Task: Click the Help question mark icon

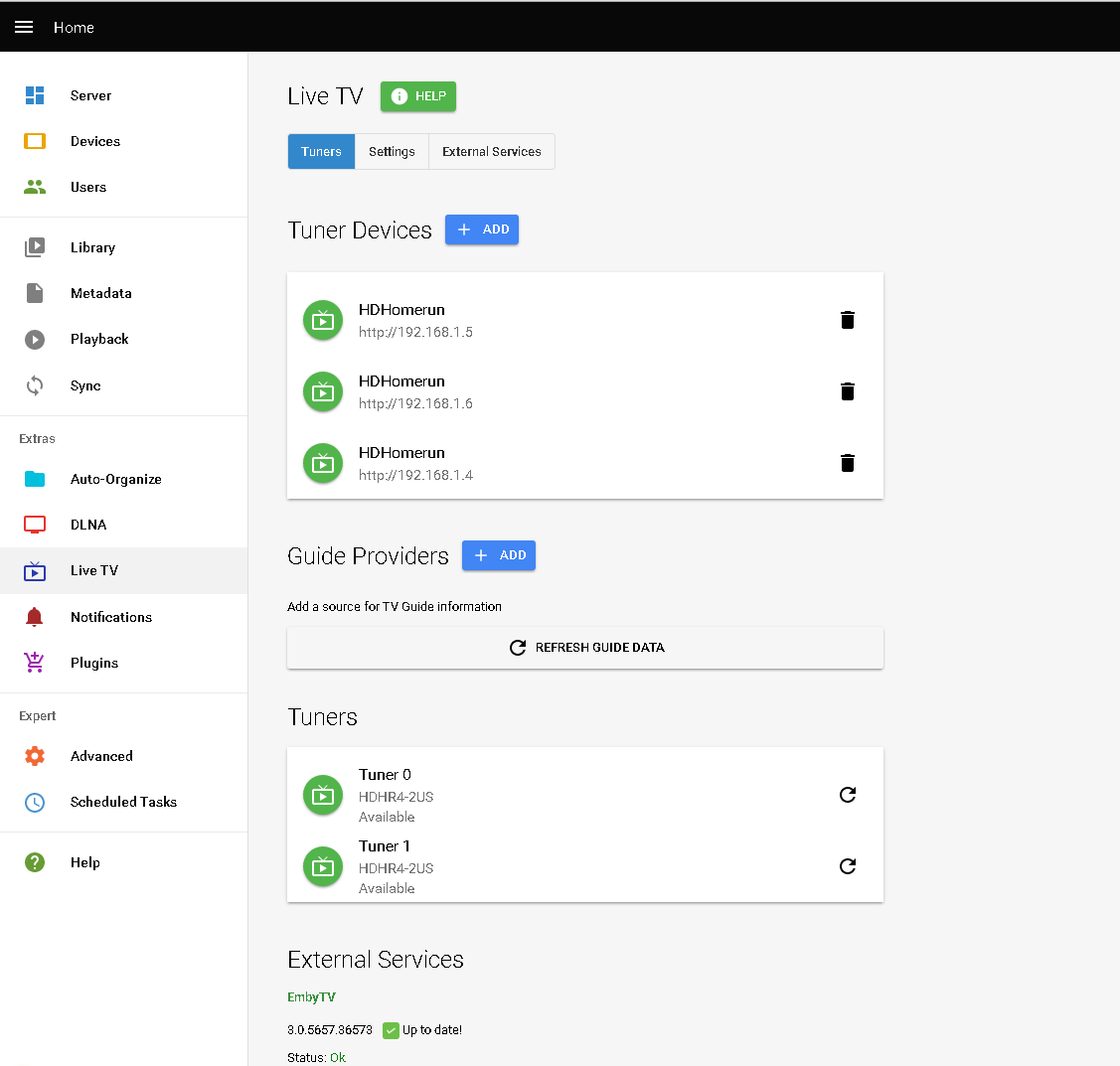Action: tap(35, 862)
